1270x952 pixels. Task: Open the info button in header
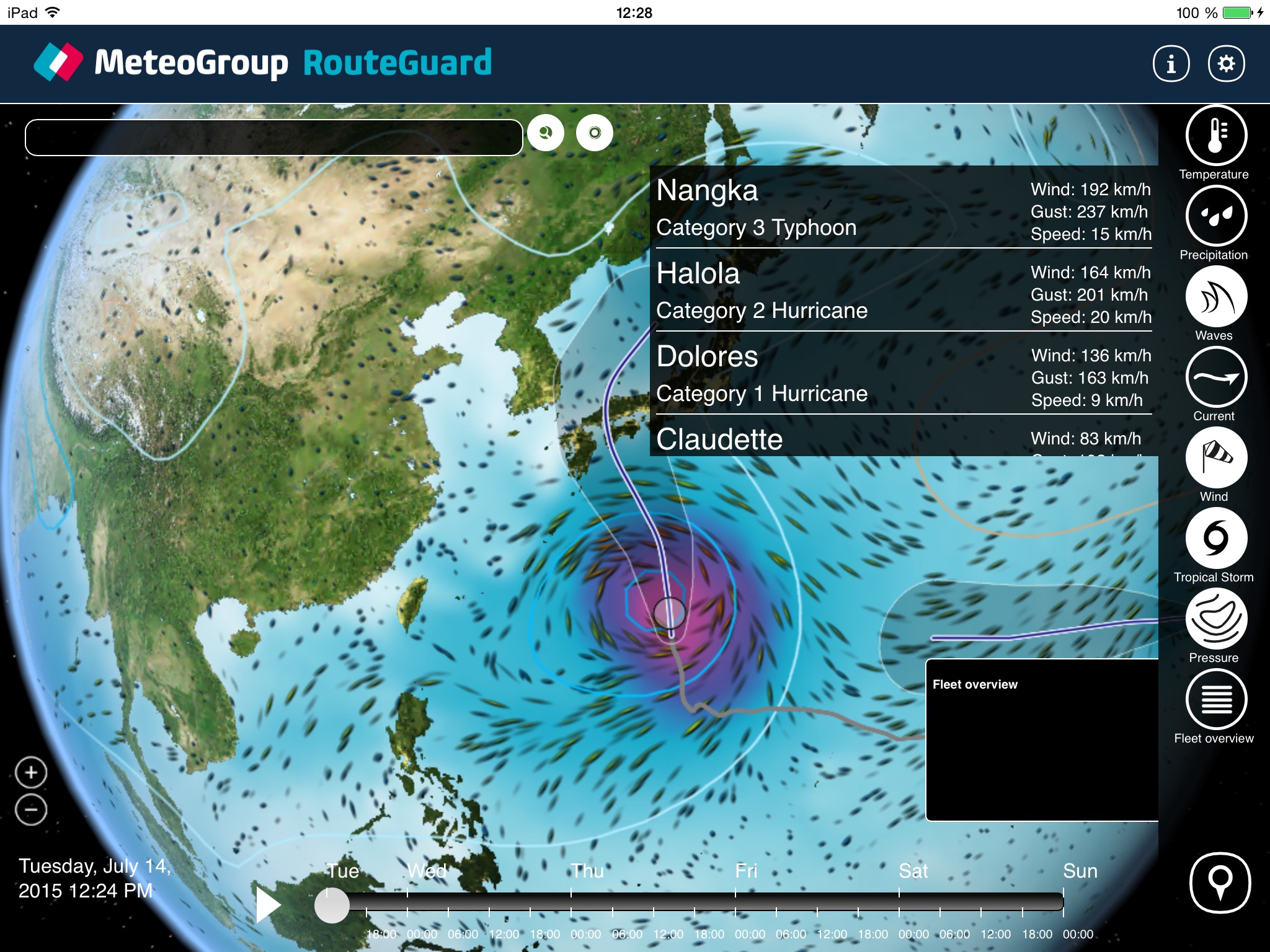click(x=1171, y=63)
